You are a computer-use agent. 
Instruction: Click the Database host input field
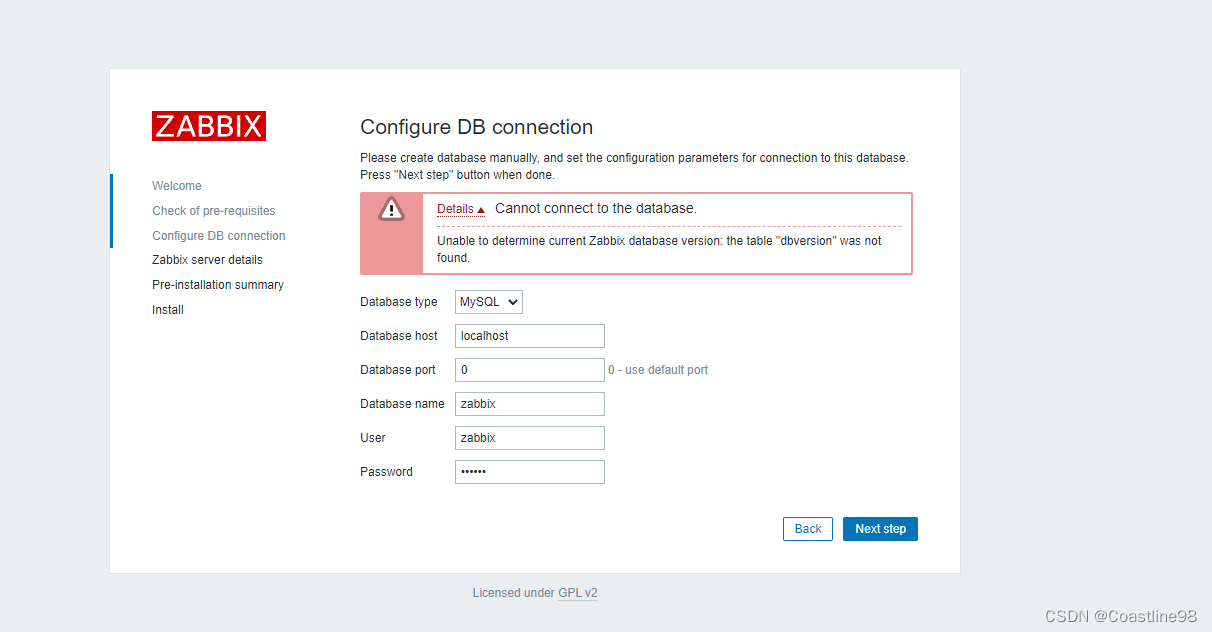point(529,335)
